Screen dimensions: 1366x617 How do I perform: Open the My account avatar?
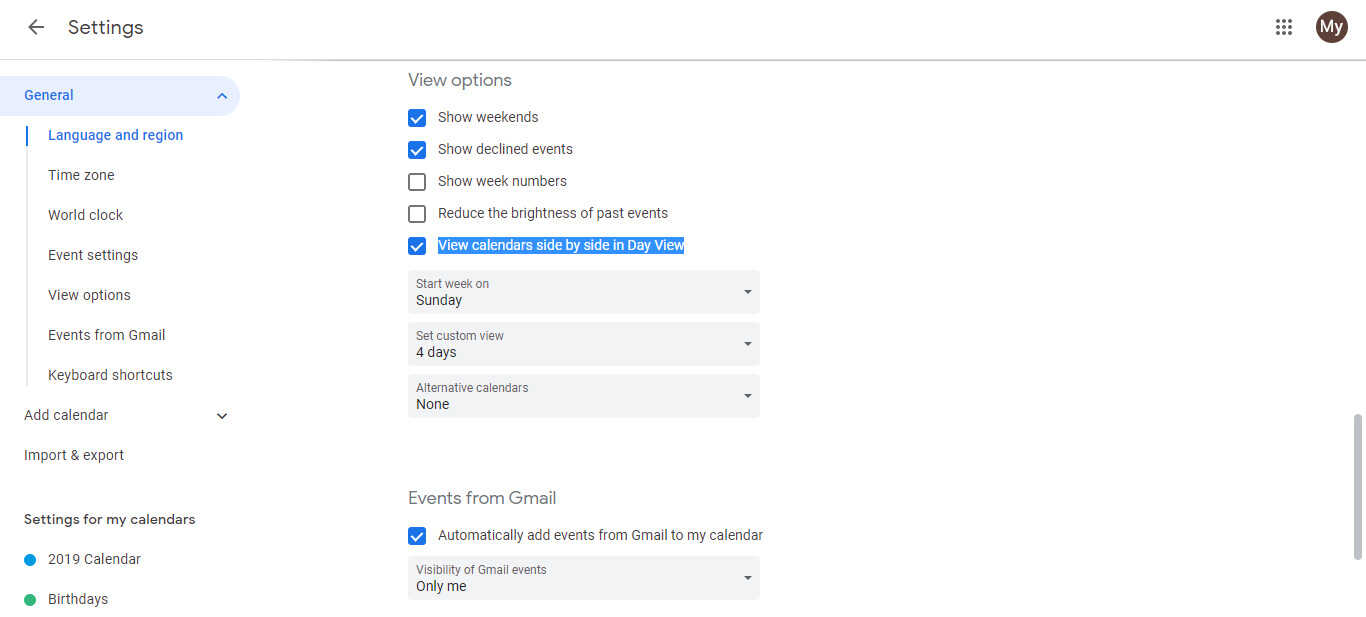(x=1331, y=27)
